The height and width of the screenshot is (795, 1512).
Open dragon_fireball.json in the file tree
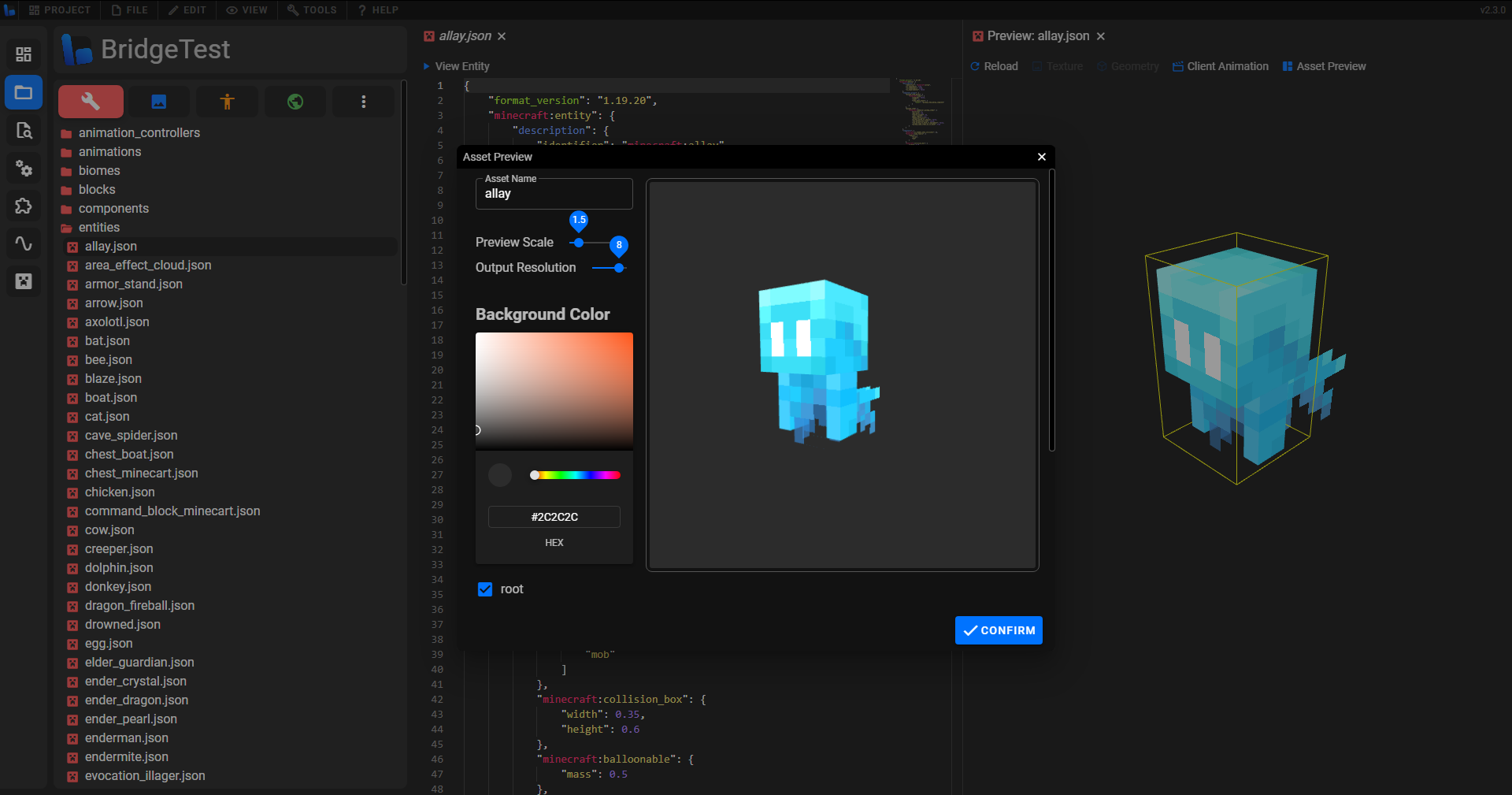(139, 606)
